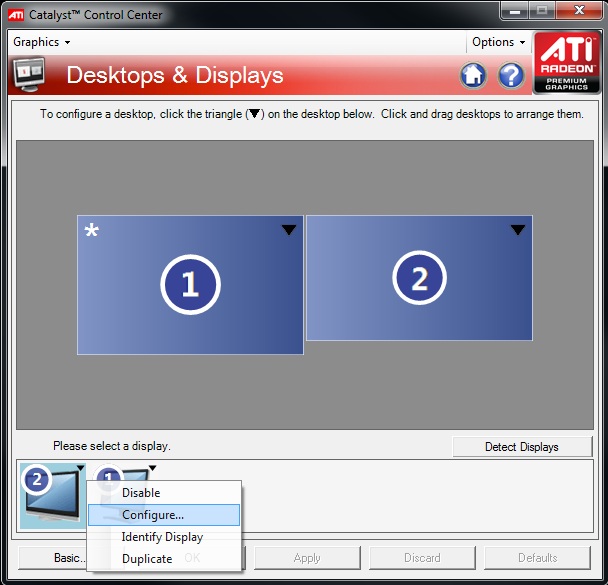The width and height of the screenshot is (608, 585).
Task: Click the Defaults button
Action: click(537, 558)
